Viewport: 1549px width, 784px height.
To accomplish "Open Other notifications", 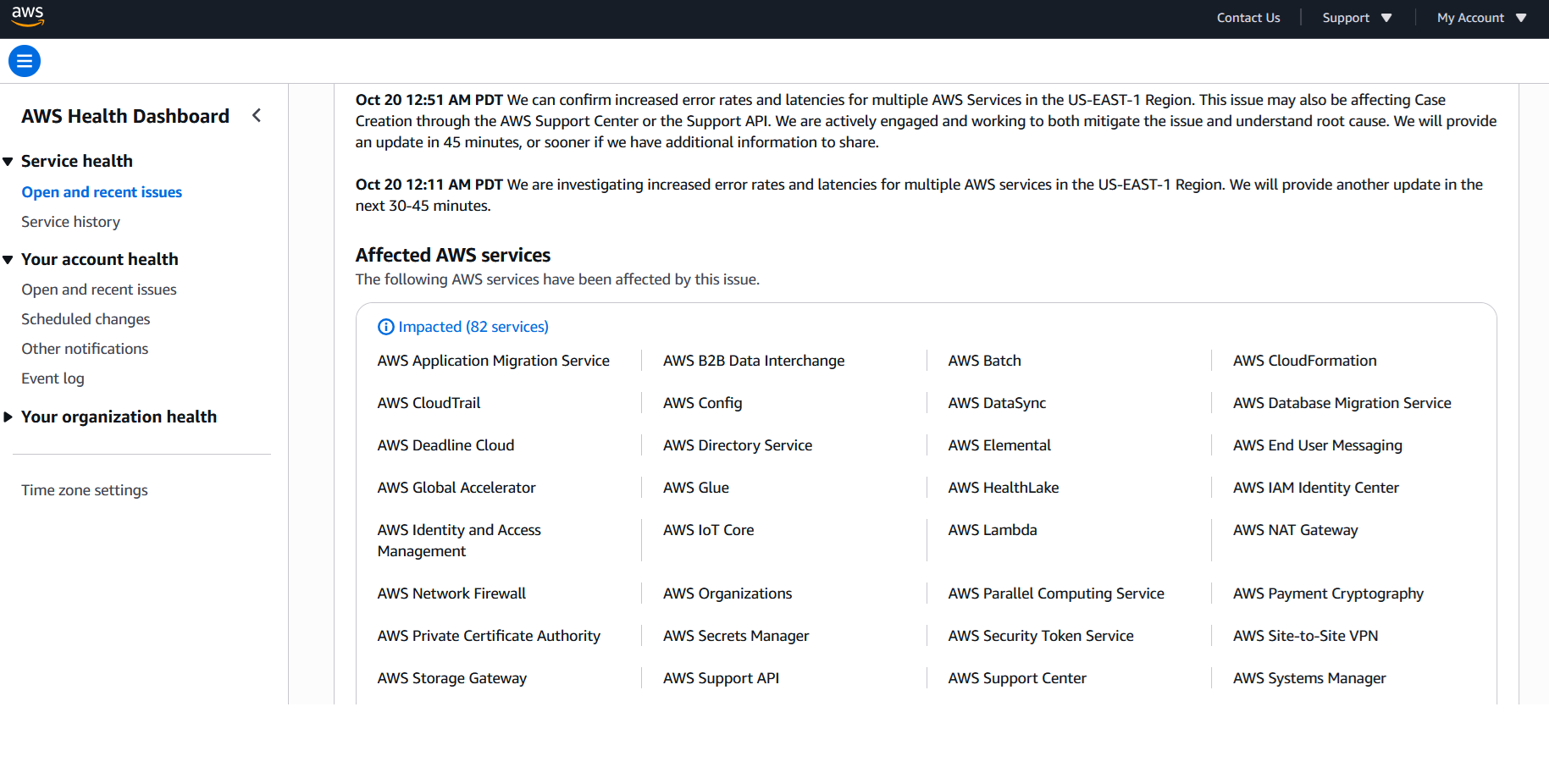I will click(85, 349).
